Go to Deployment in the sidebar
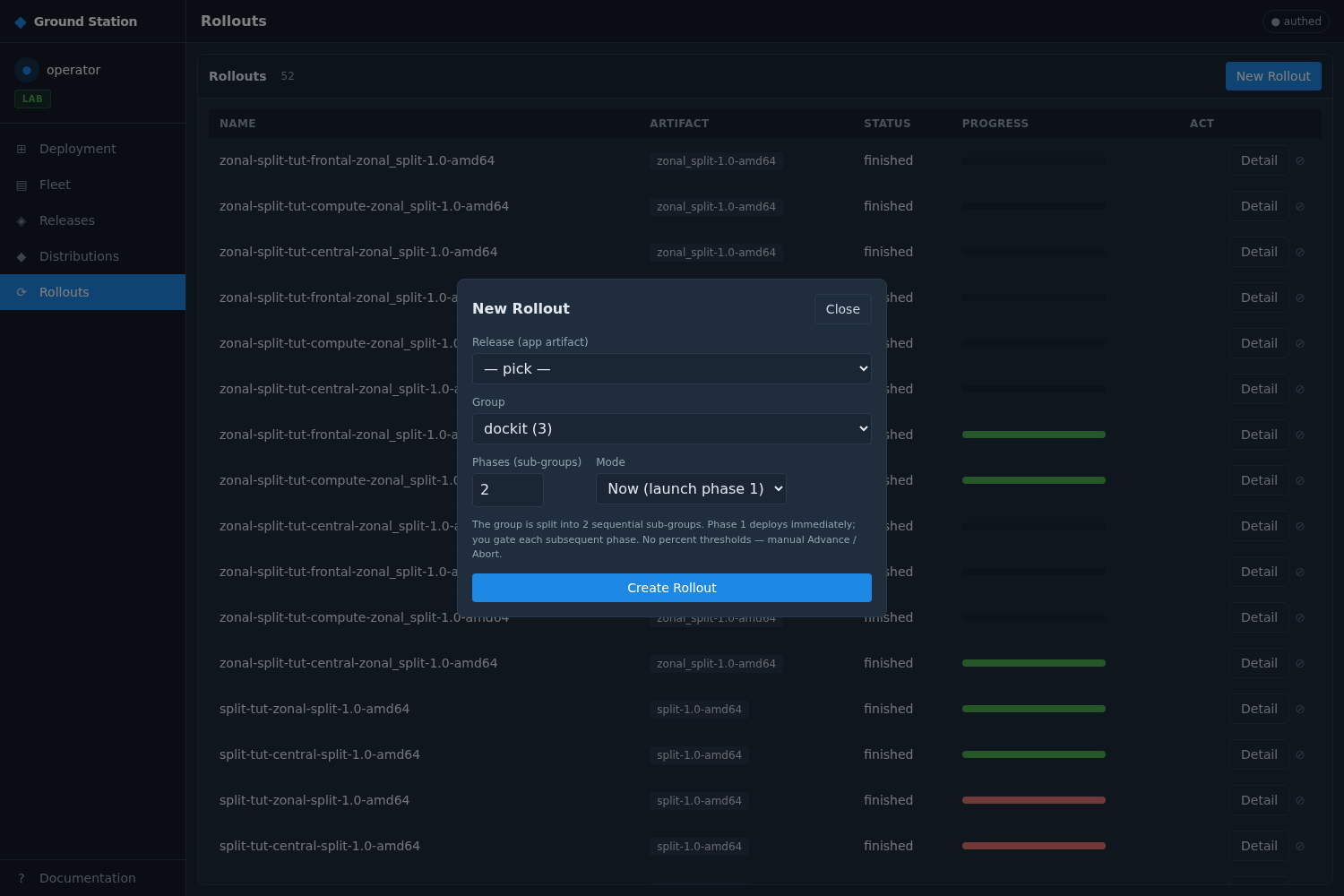 [x=93, y=149]
